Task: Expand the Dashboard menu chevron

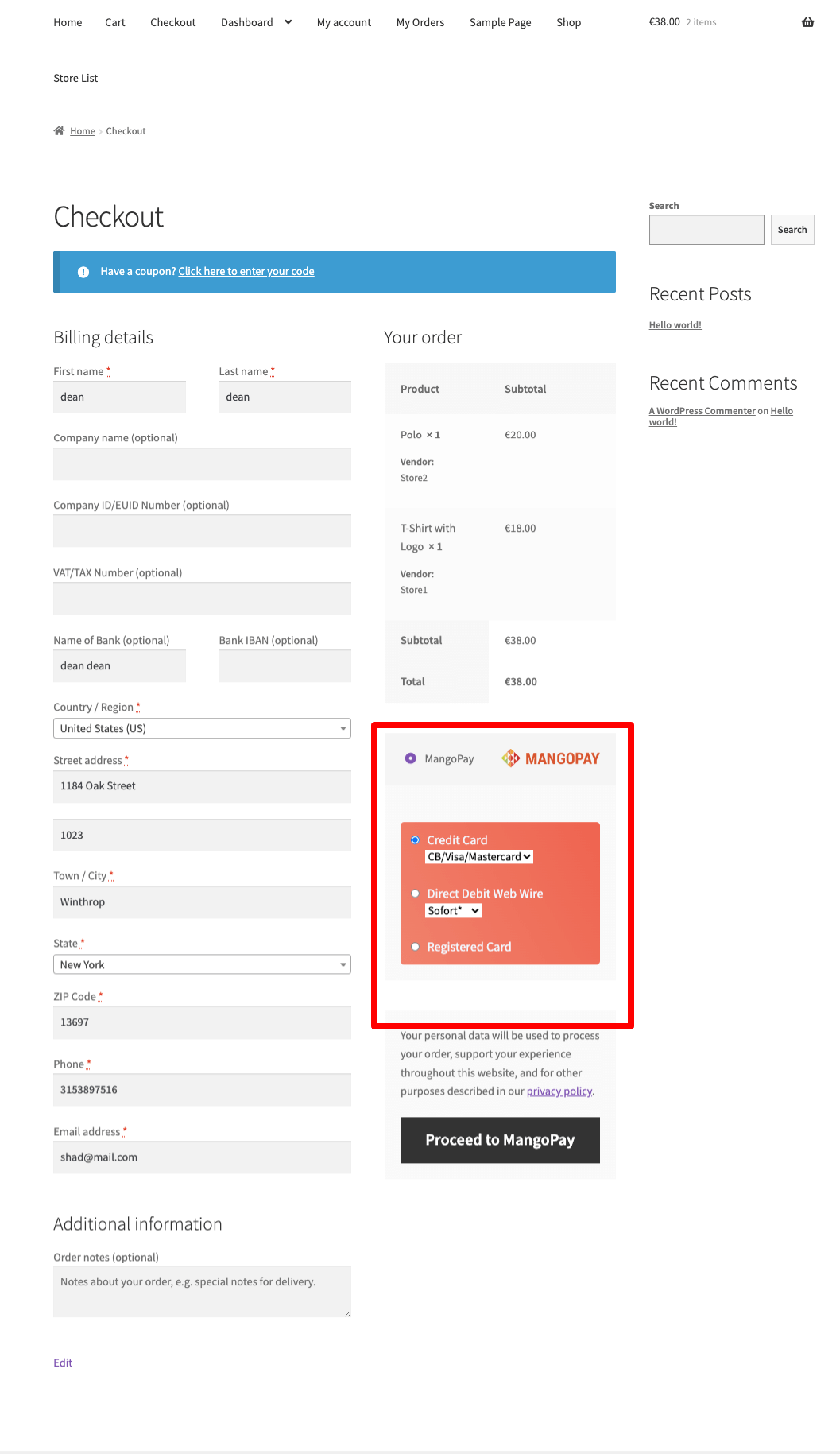Action: pyautogui.click(x=288, y=22)
